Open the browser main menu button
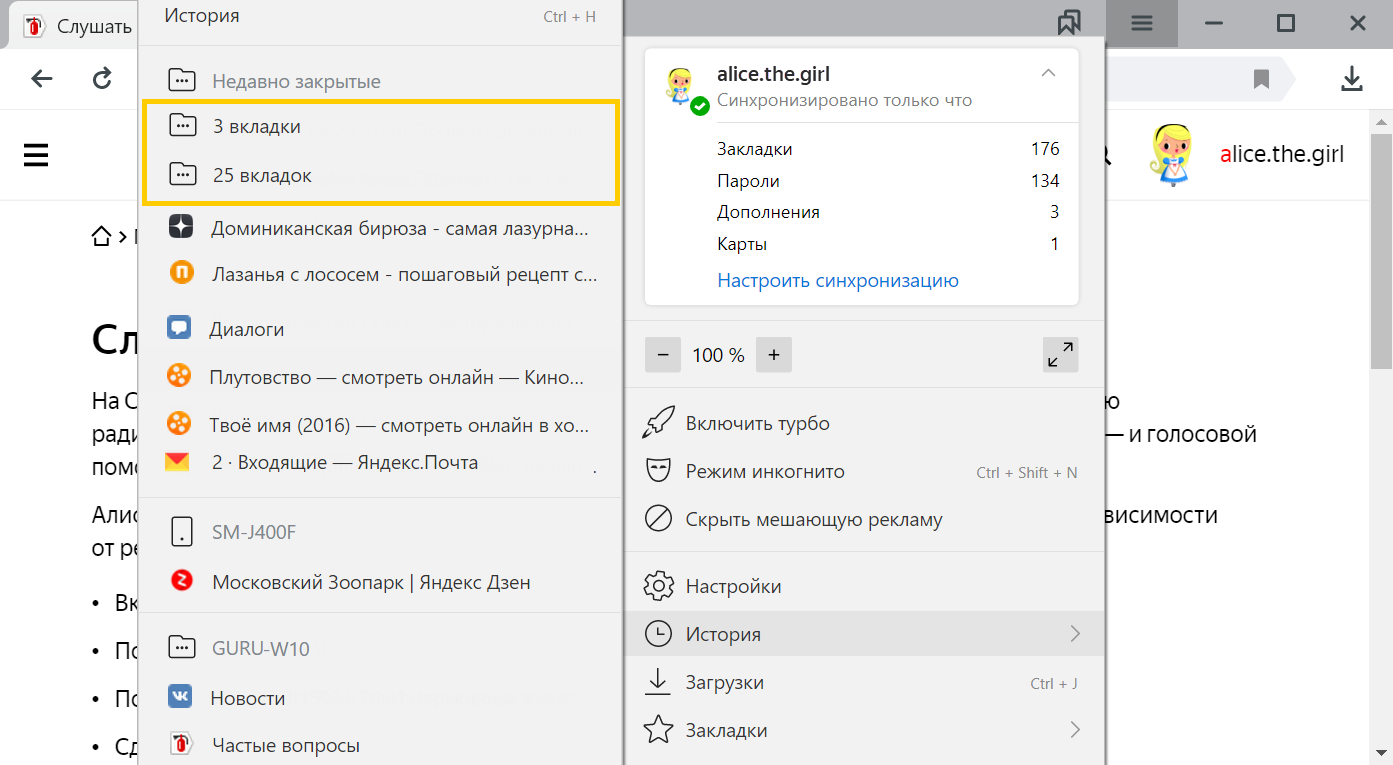Viewport: 1393px width, 765px height. point(1142,23)
